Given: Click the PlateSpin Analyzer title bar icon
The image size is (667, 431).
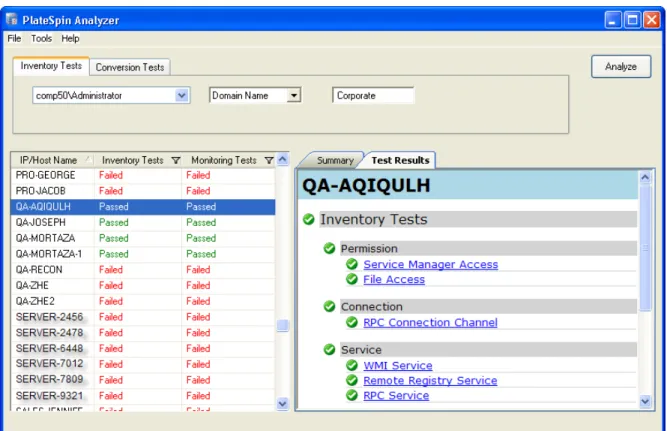Looking at the screenshot, I should coord(11,19).
